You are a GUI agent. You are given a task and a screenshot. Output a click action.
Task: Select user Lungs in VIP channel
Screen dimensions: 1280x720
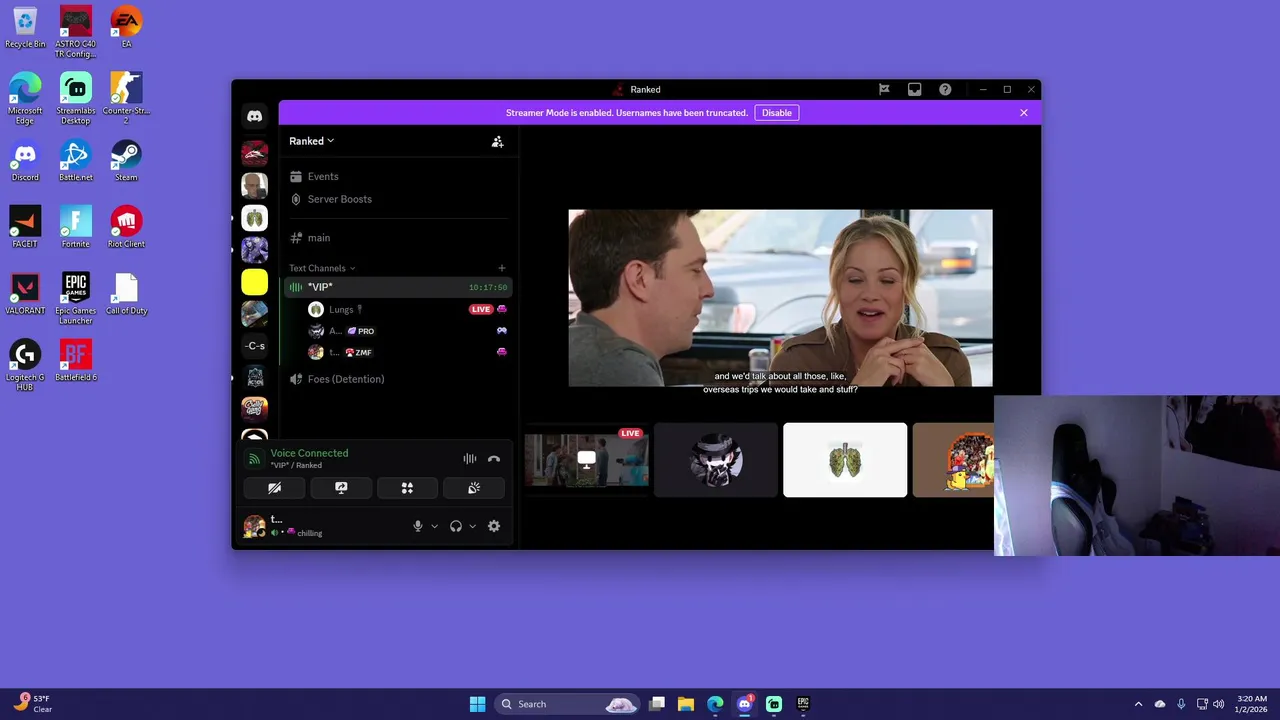click(x=408, y=309)
